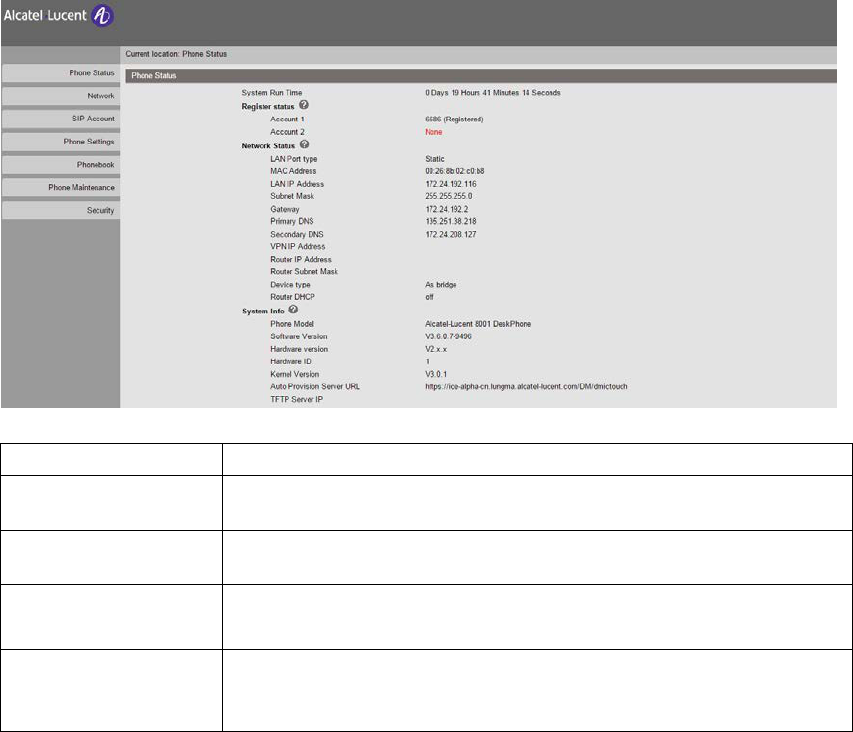
Task: Select LAN IP Address 172.24.192.116
Action: click(451, 184)
